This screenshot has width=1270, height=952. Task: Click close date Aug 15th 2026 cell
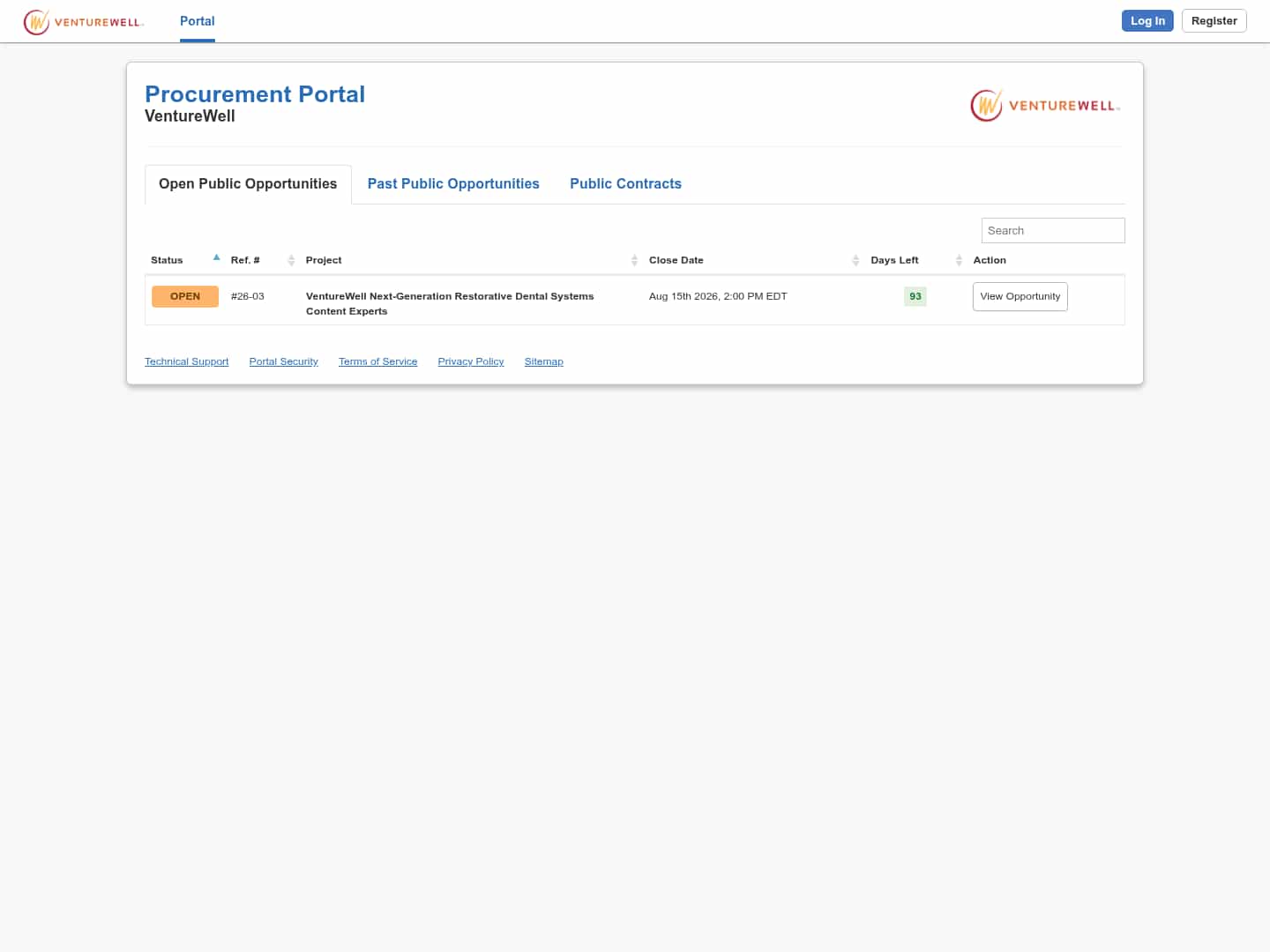tap(718, 296)
